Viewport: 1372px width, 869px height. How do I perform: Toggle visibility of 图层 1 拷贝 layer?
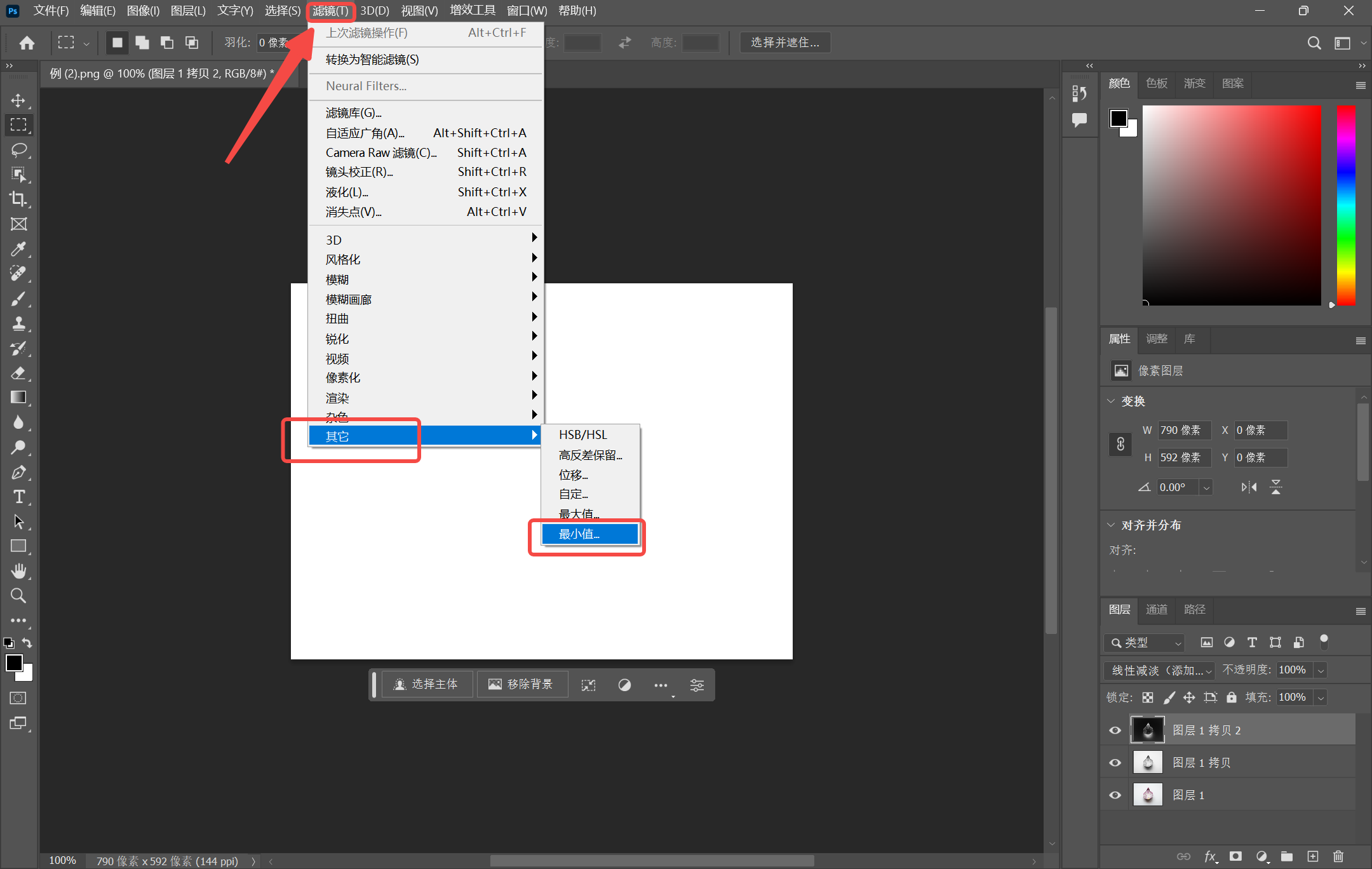(x=1115, y=762)
